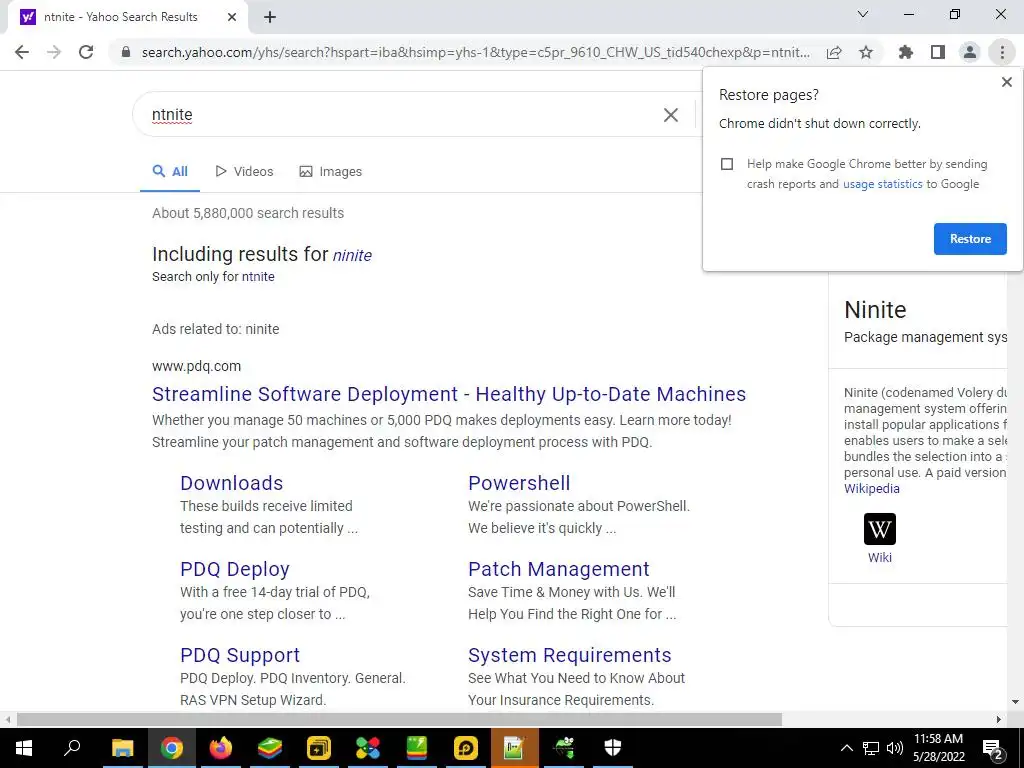
Task: Open File Explorer from taskbar
Action: [122, 748]
